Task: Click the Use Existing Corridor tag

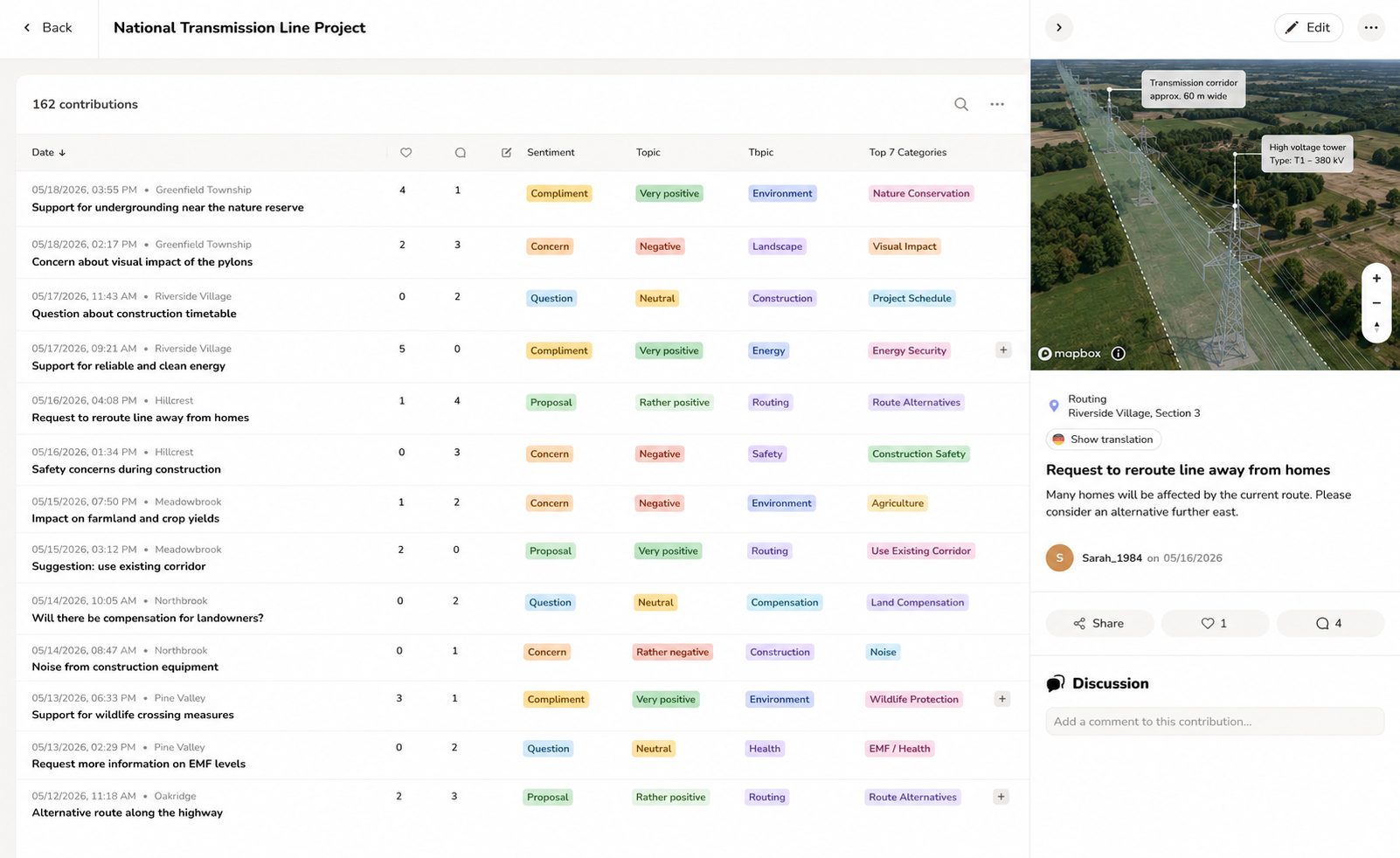Action: pyautogui.click(x=921, y=550)
